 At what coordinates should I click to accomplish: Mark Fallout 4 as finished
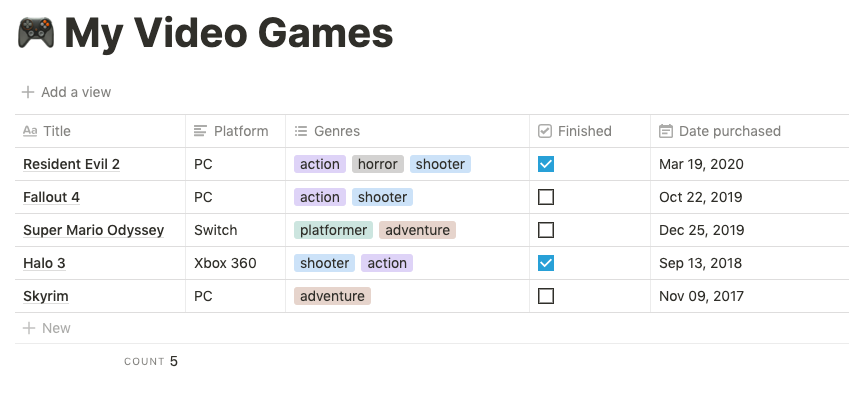546,197
